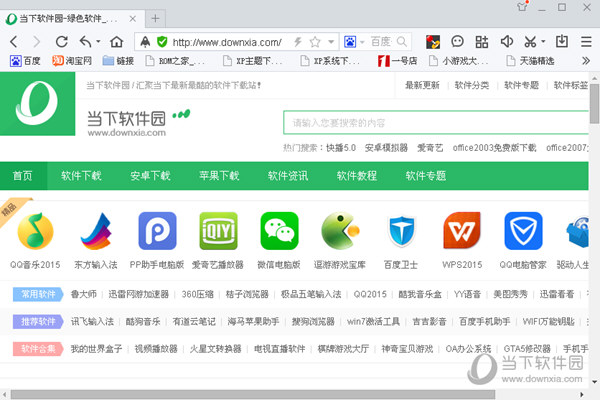Expand the scissors screenshot dropdown arrow
600x400 pixels.
tap(543, 41)
